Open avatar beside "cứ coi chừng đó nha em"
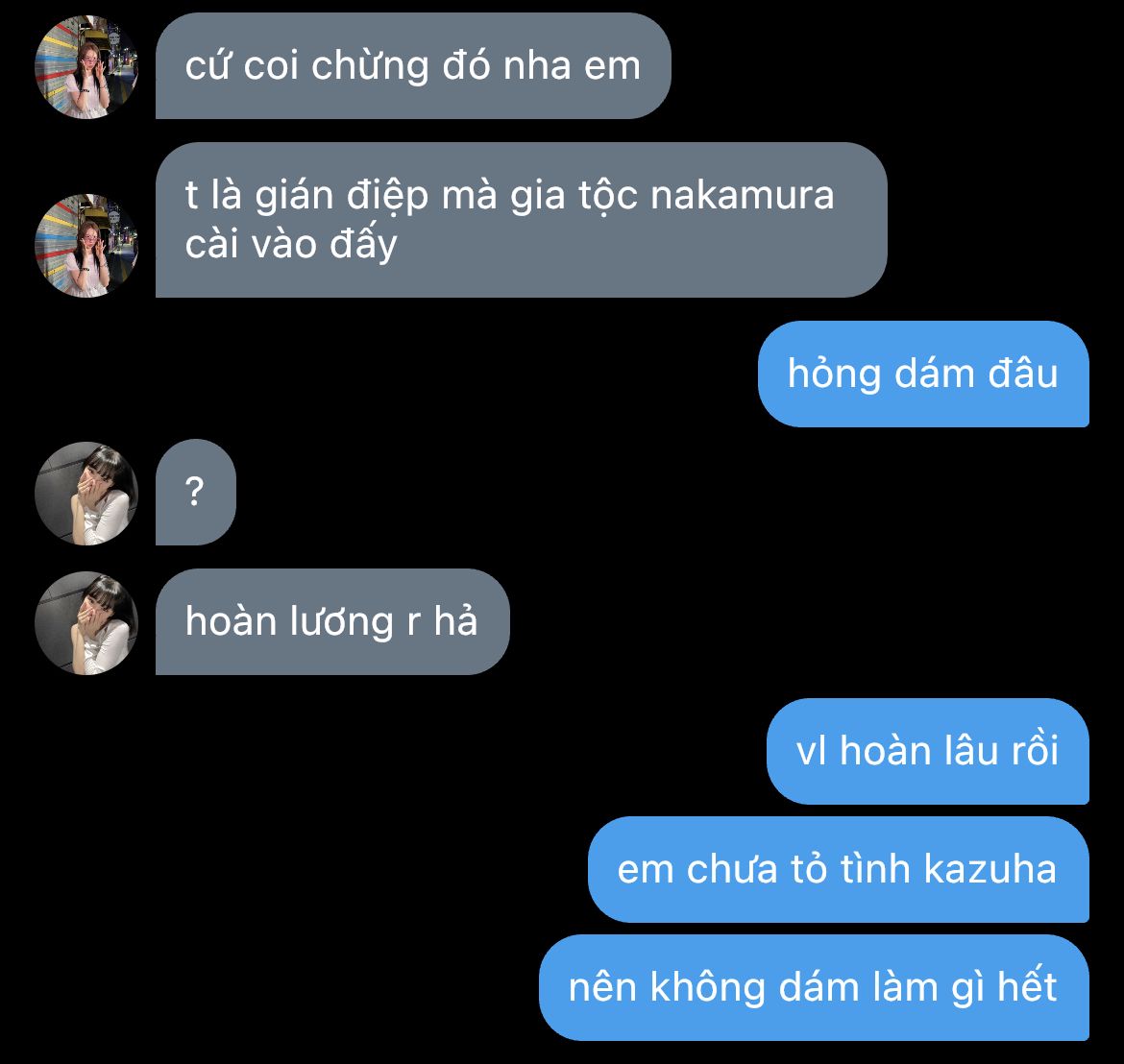1124x1064 pixels. click(x=86, y=66)
